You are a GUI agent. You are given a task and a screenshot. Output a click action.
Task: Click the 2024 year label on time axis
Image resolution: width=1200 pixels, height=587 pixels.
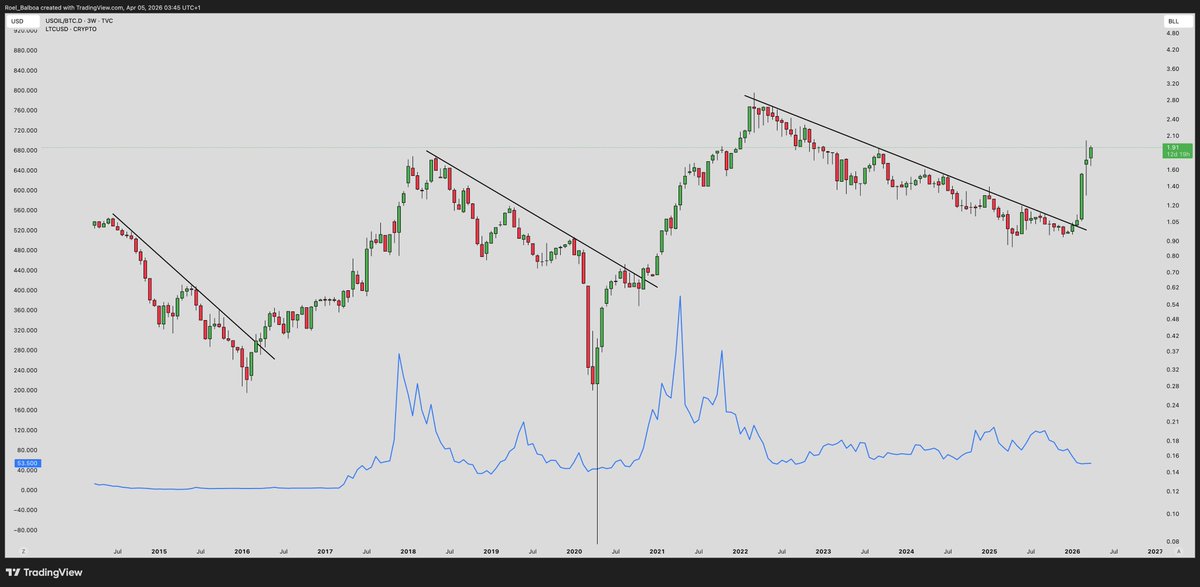906,551
